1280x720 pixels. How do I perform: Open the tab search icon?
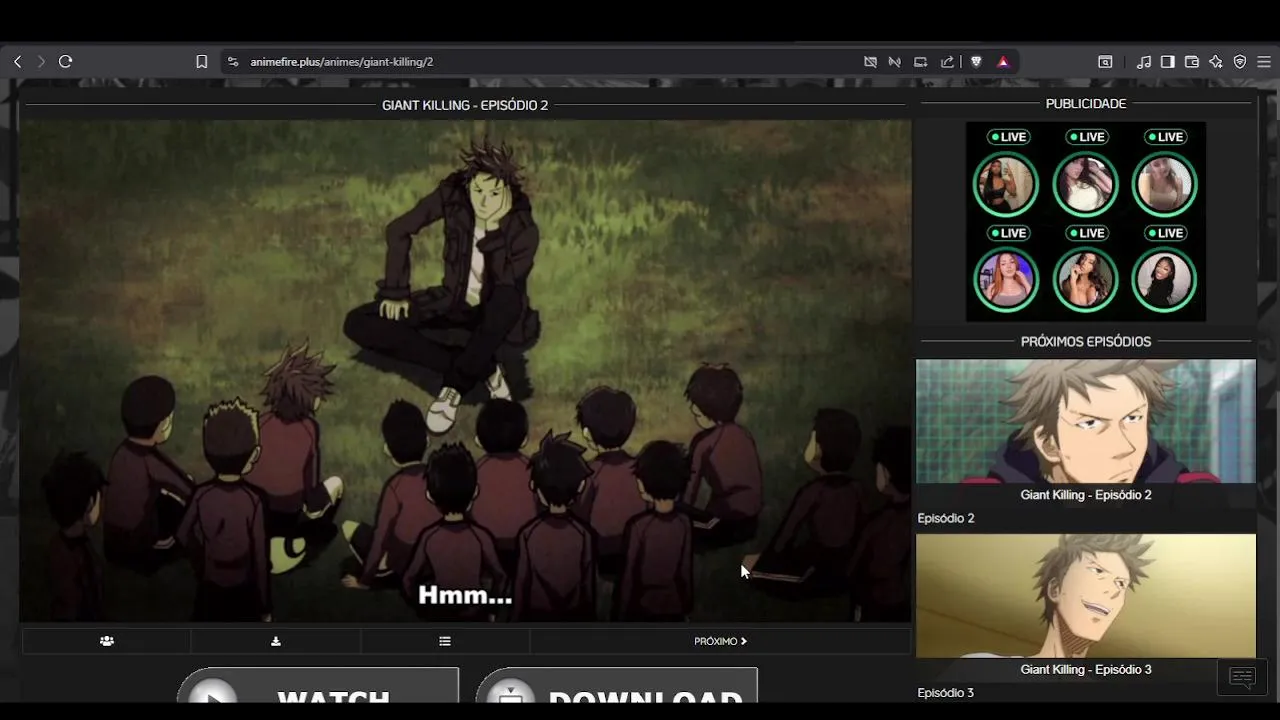pyautogui.click(x=1105, y=62)
